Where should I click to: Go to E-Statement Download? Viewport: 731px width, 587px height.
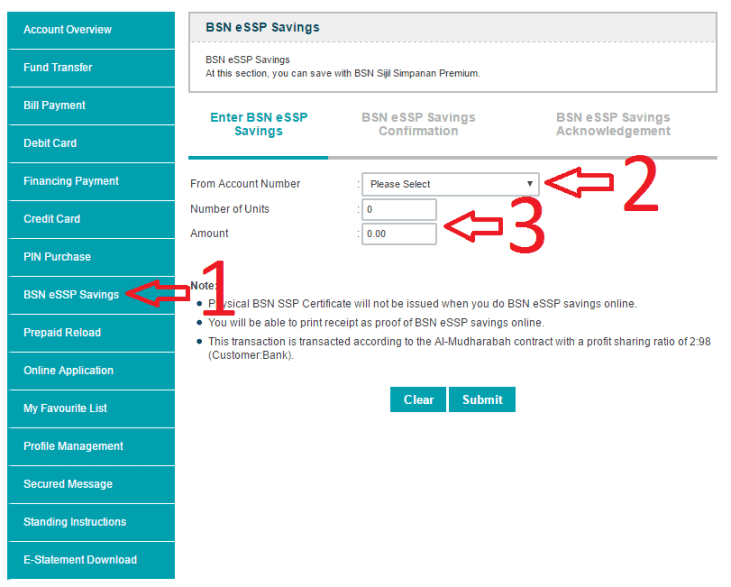pos(91,560)
